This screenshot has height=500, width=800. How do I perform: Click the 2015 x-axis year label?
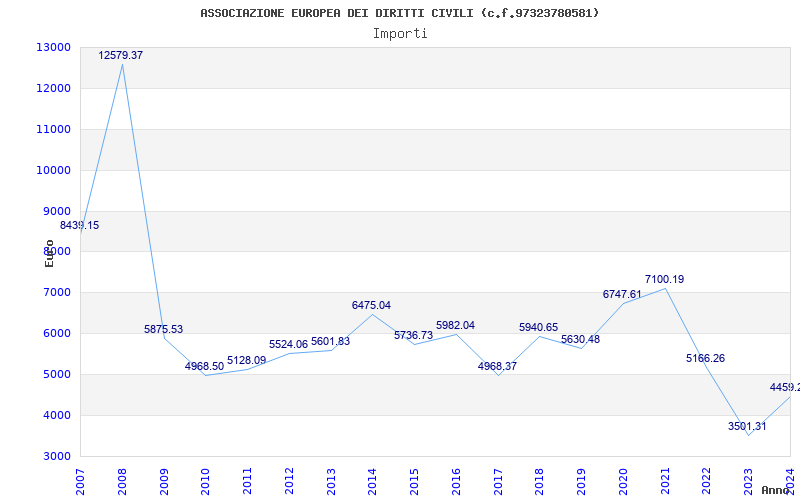(414, 482)
